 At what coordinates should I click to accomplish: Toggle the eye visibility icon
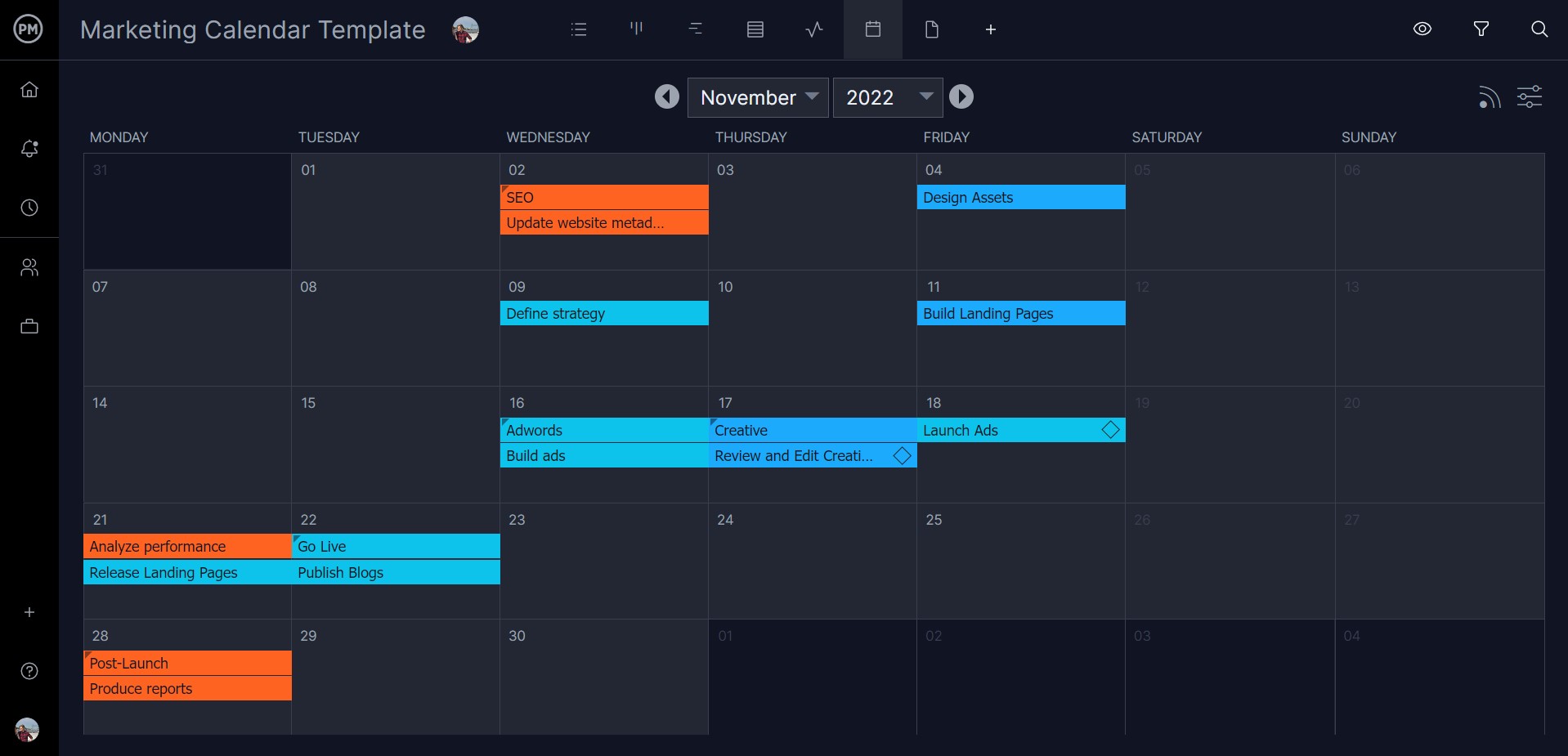(x=1422, y=29)
